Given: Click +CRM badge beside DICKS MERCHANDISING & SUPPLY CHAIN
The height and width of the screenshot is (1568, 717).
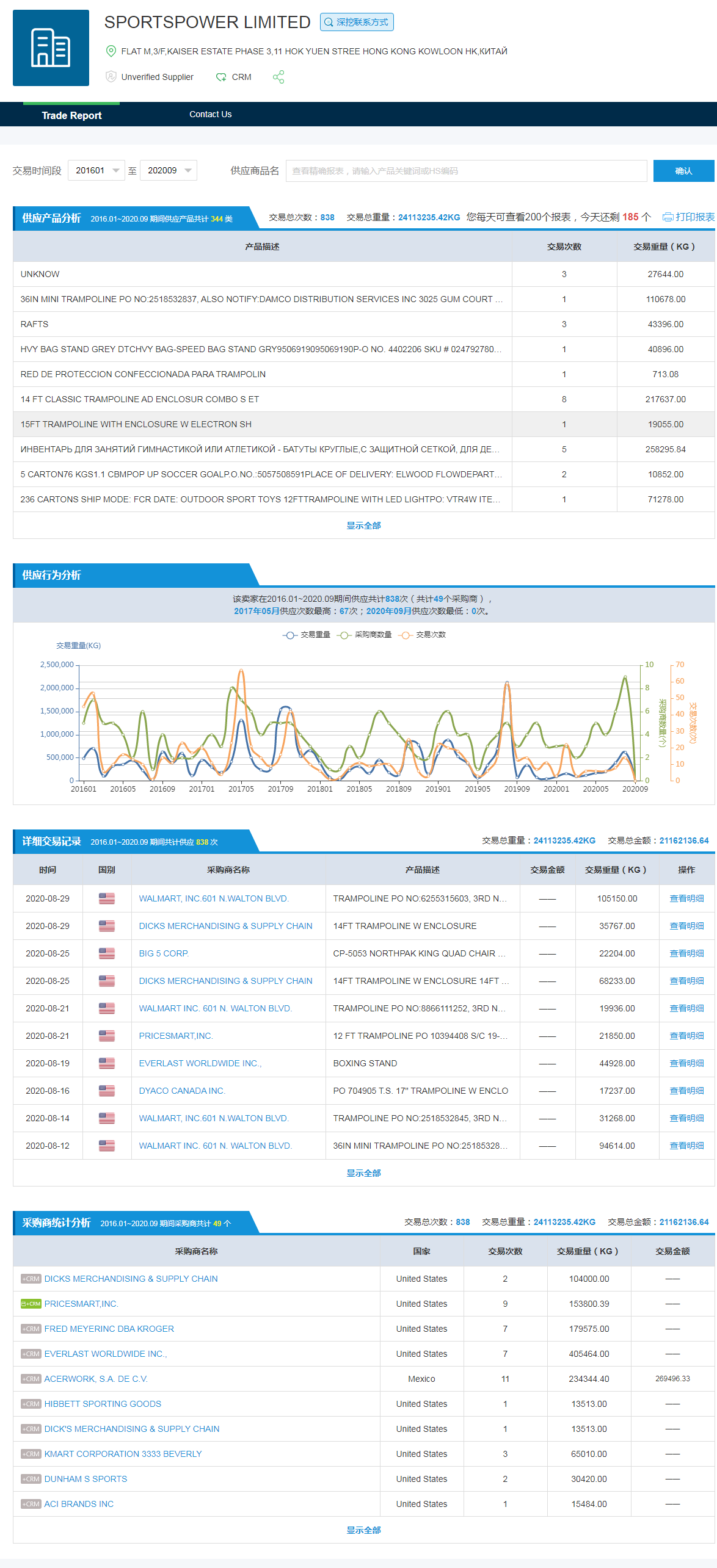Looking at the screenshot, I should (31, 1279).
